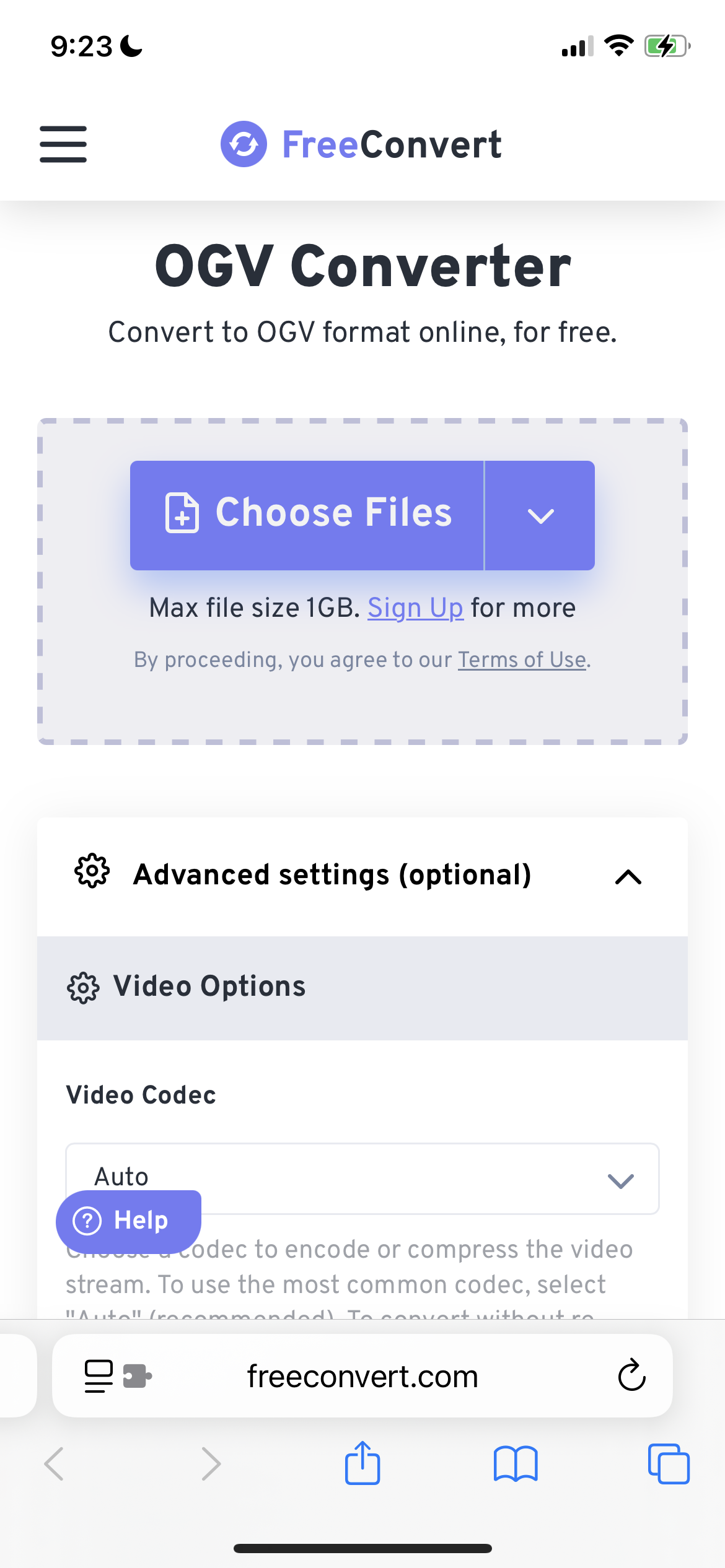725x1568 pixels.
Task: Collapse the Advanced settings section
Action: [x=628, y=876]
